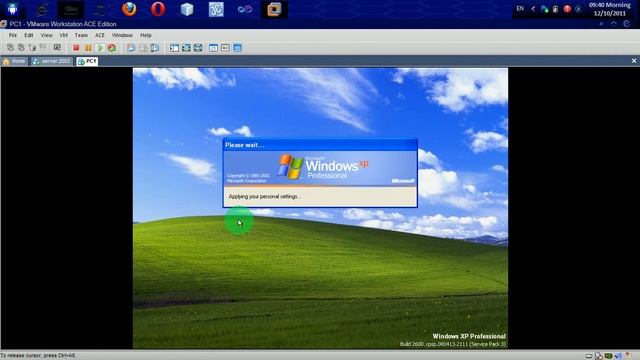
Task: Expand hidden tray icons with the arrow
Action: click(533, 9)
